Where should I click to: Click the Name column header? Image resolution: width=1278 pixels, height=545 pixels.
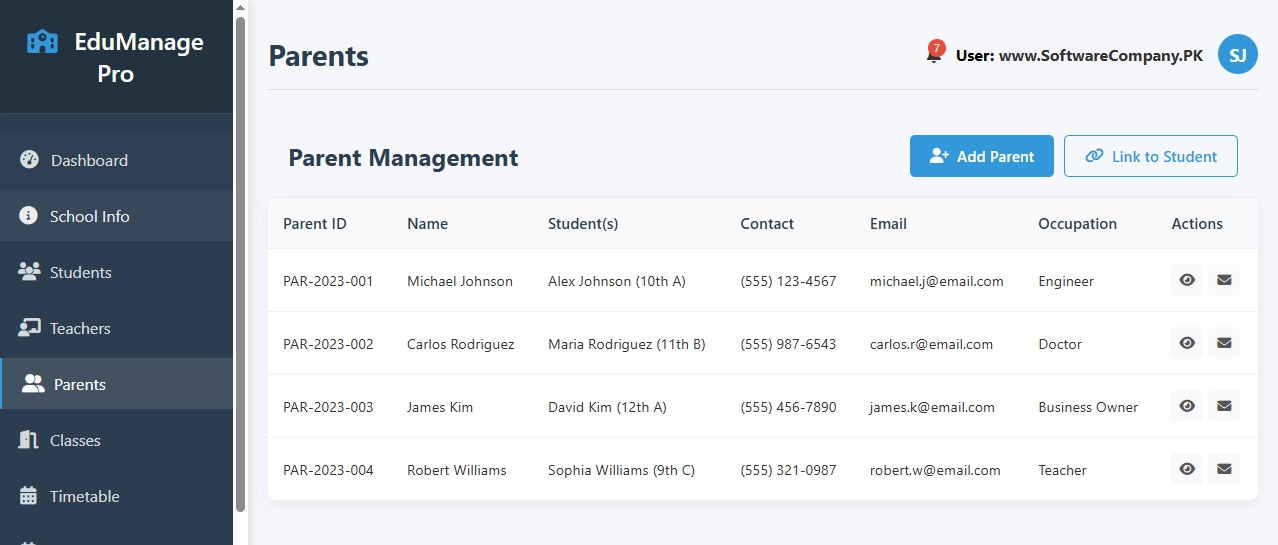[x=427, y=224]
